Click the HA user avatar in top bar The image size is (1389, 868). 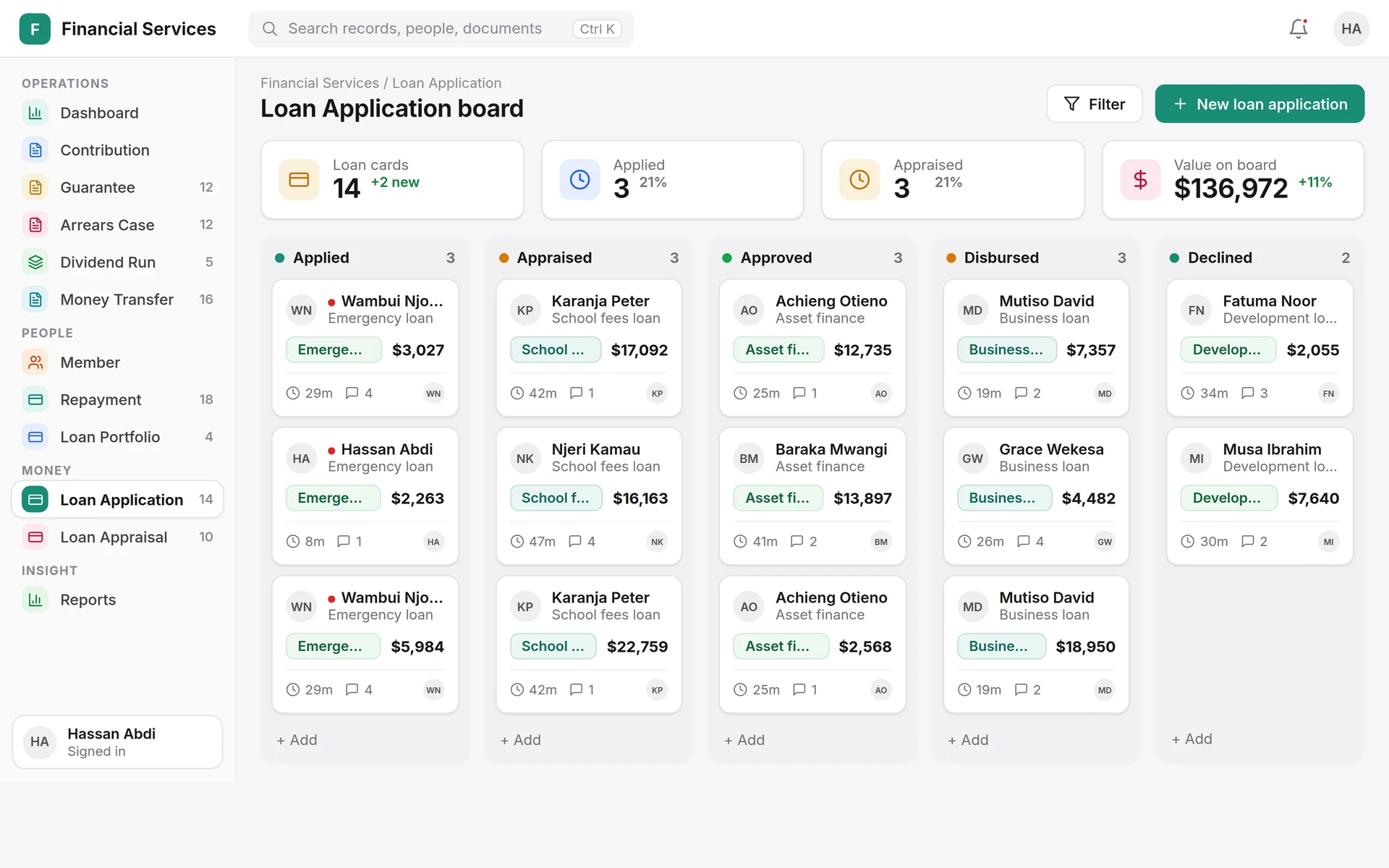coord(1351,29)
